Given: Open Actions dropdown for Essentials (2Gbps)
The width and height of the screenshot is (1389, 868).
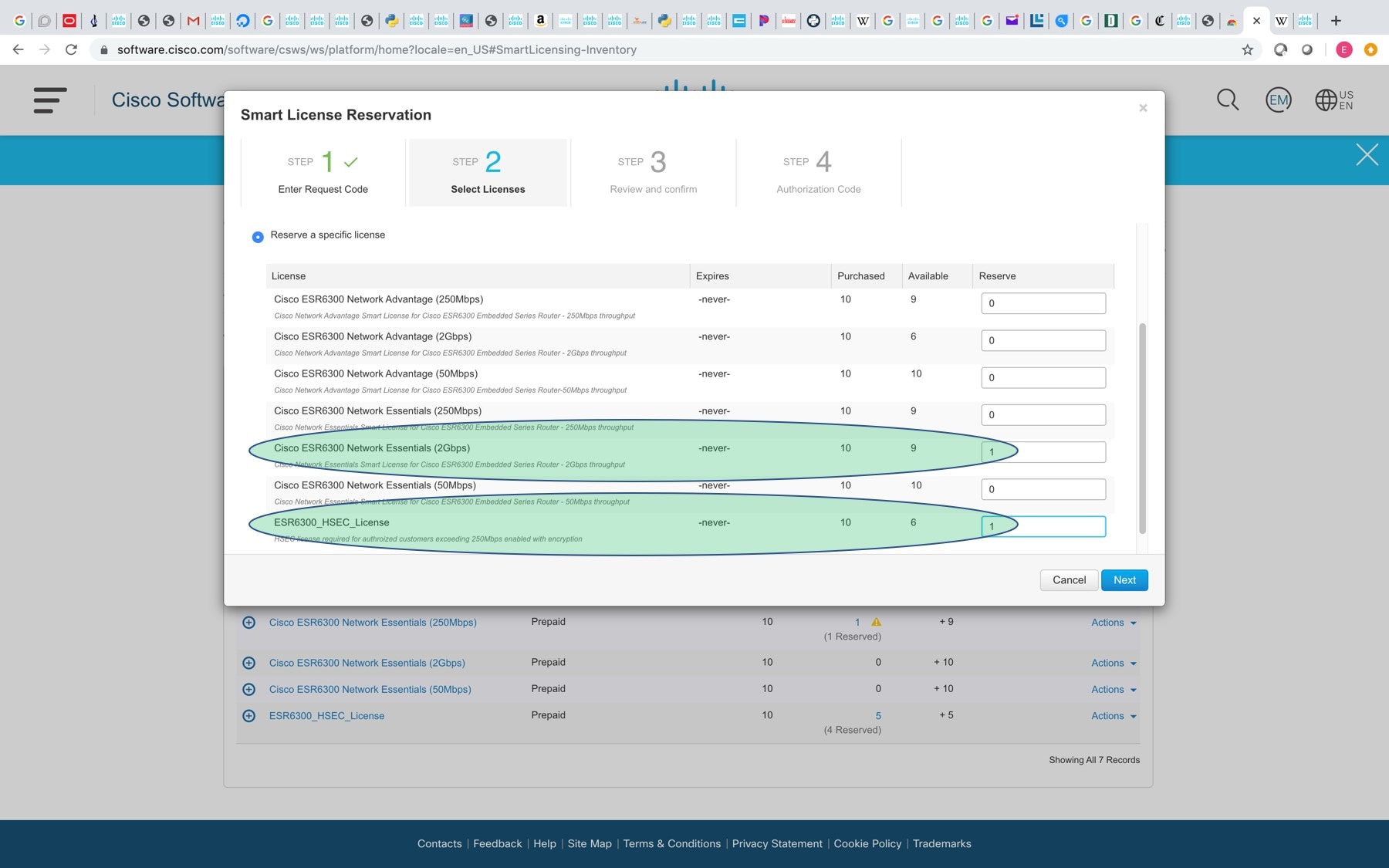Looking at the screenshot, I should [x=1114, y=663].
